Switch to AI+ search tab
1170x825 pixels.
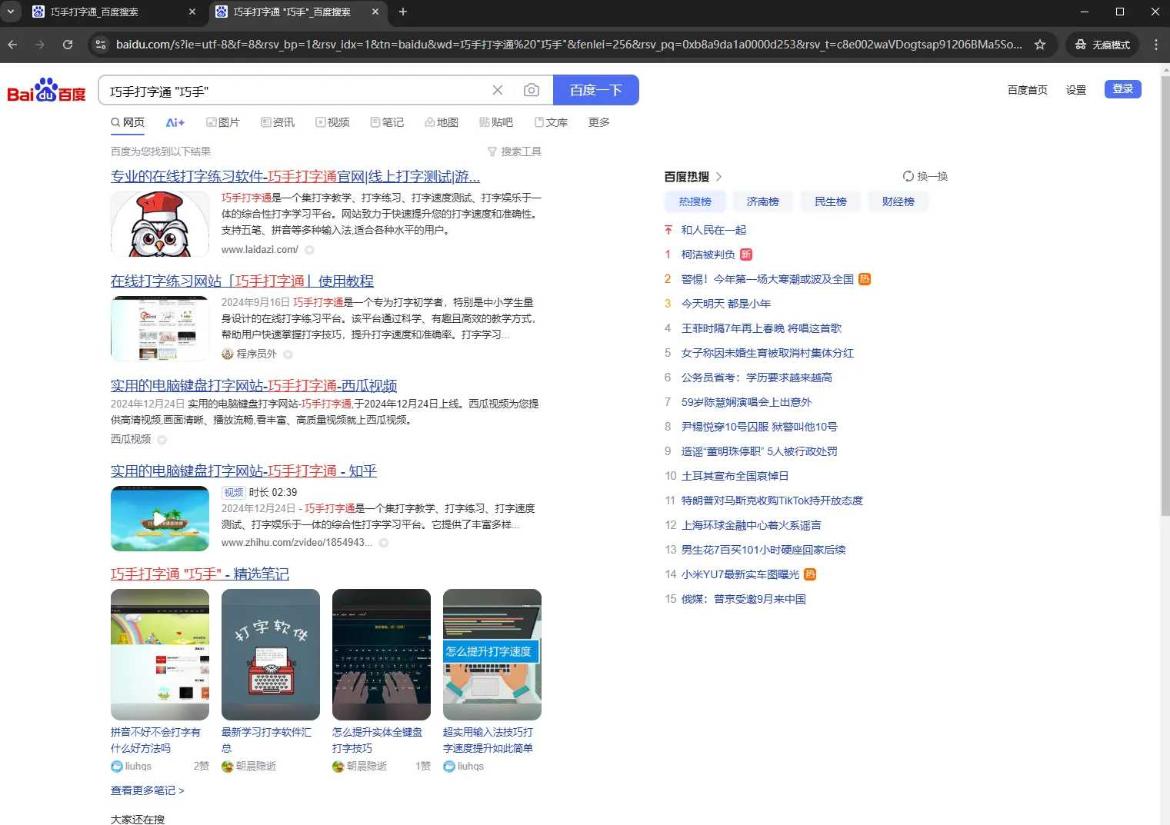[x=175, y=122]
